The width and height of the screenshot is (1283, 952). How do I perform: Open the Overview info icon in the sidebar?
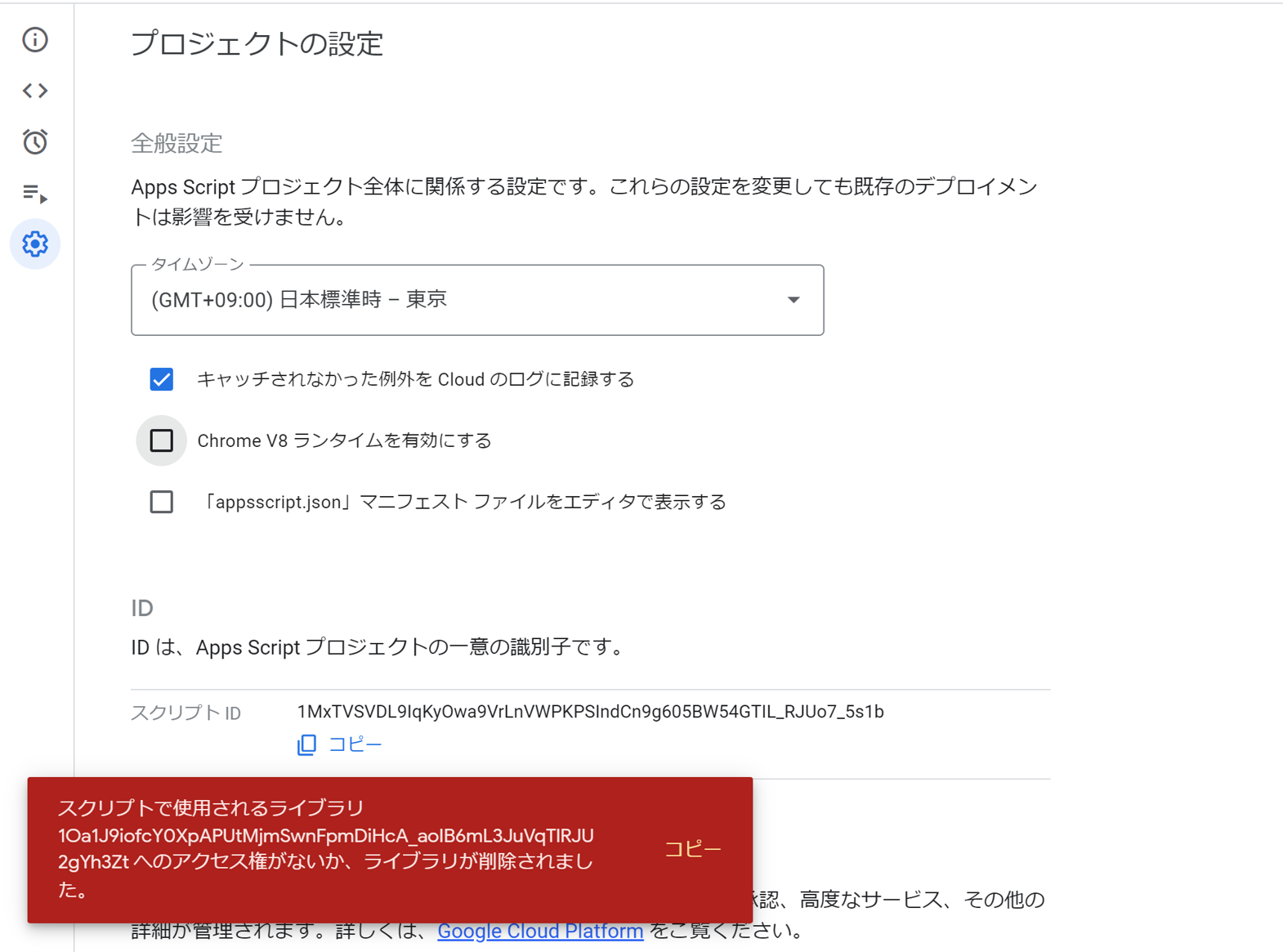click(35, 39)
